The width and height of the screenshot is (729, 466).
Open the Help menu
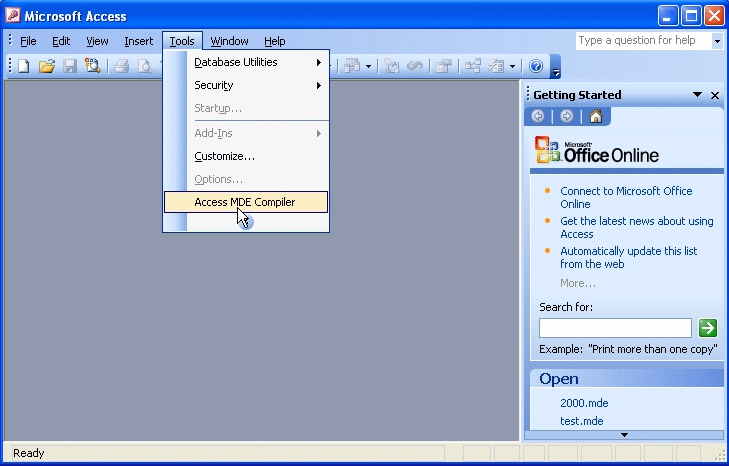[275, 41]
